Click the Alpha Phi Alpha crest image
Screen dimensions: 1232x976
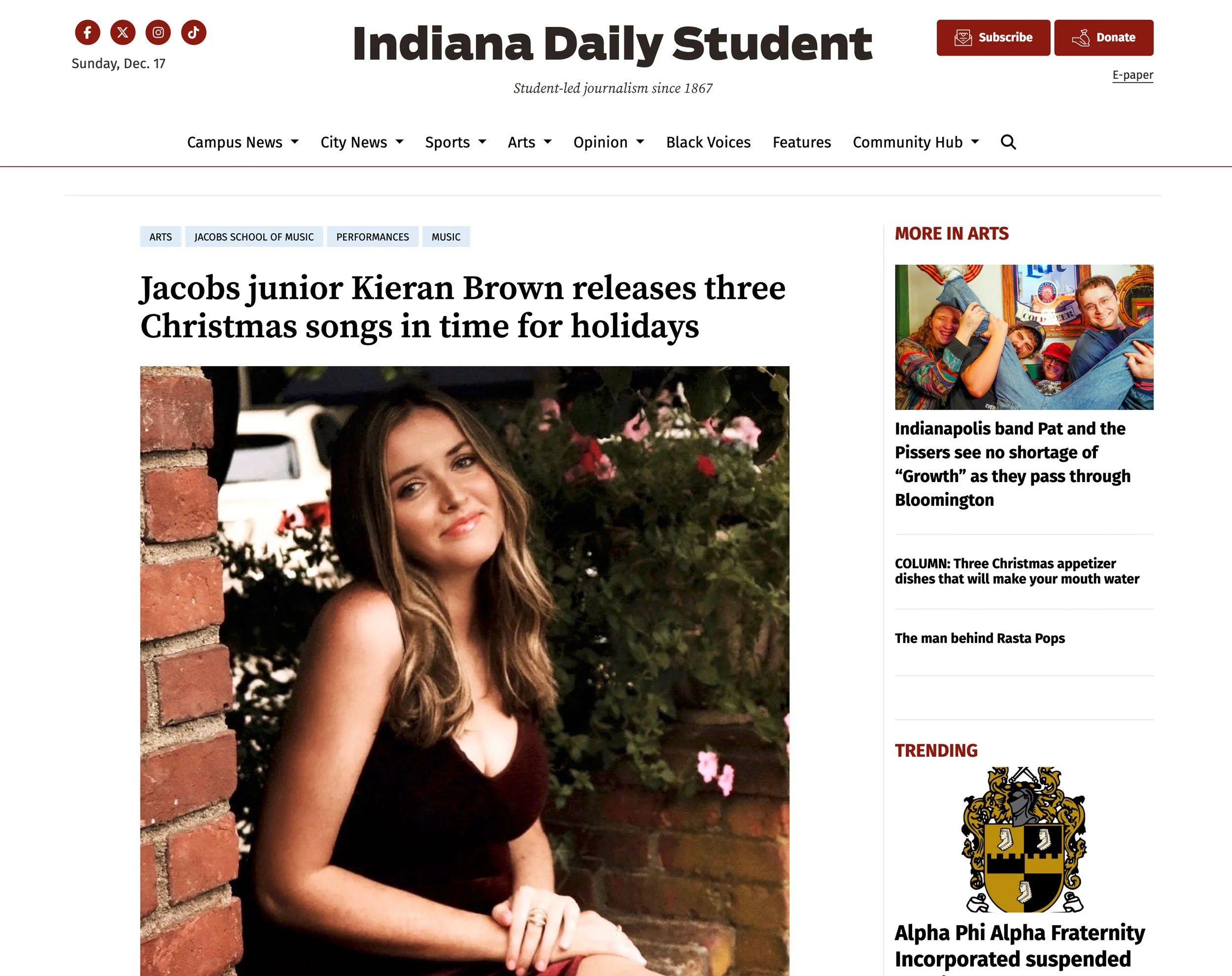(x=1024, y=839)
